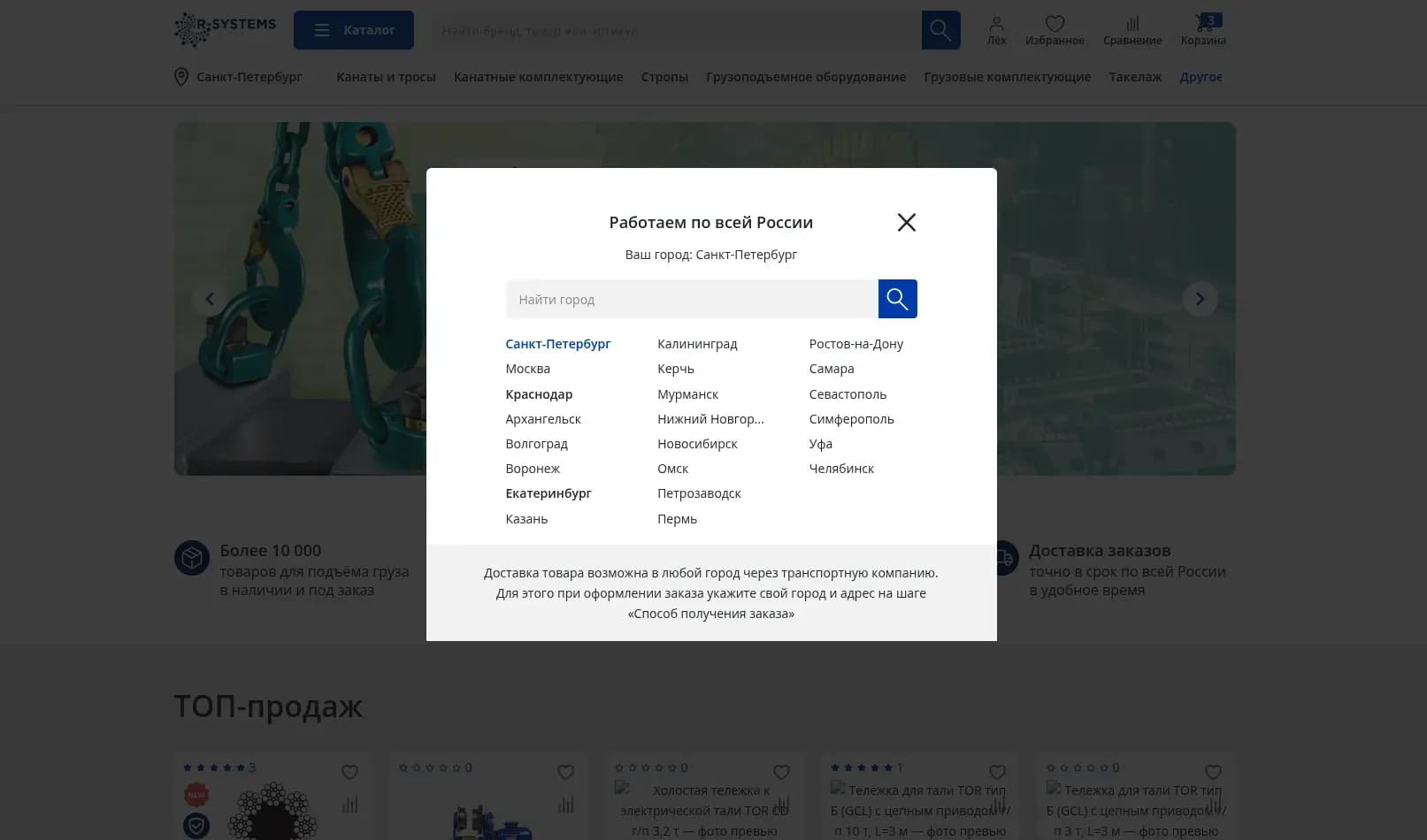
Task: Open the Стропы menu item
Action: click(664, 77)
